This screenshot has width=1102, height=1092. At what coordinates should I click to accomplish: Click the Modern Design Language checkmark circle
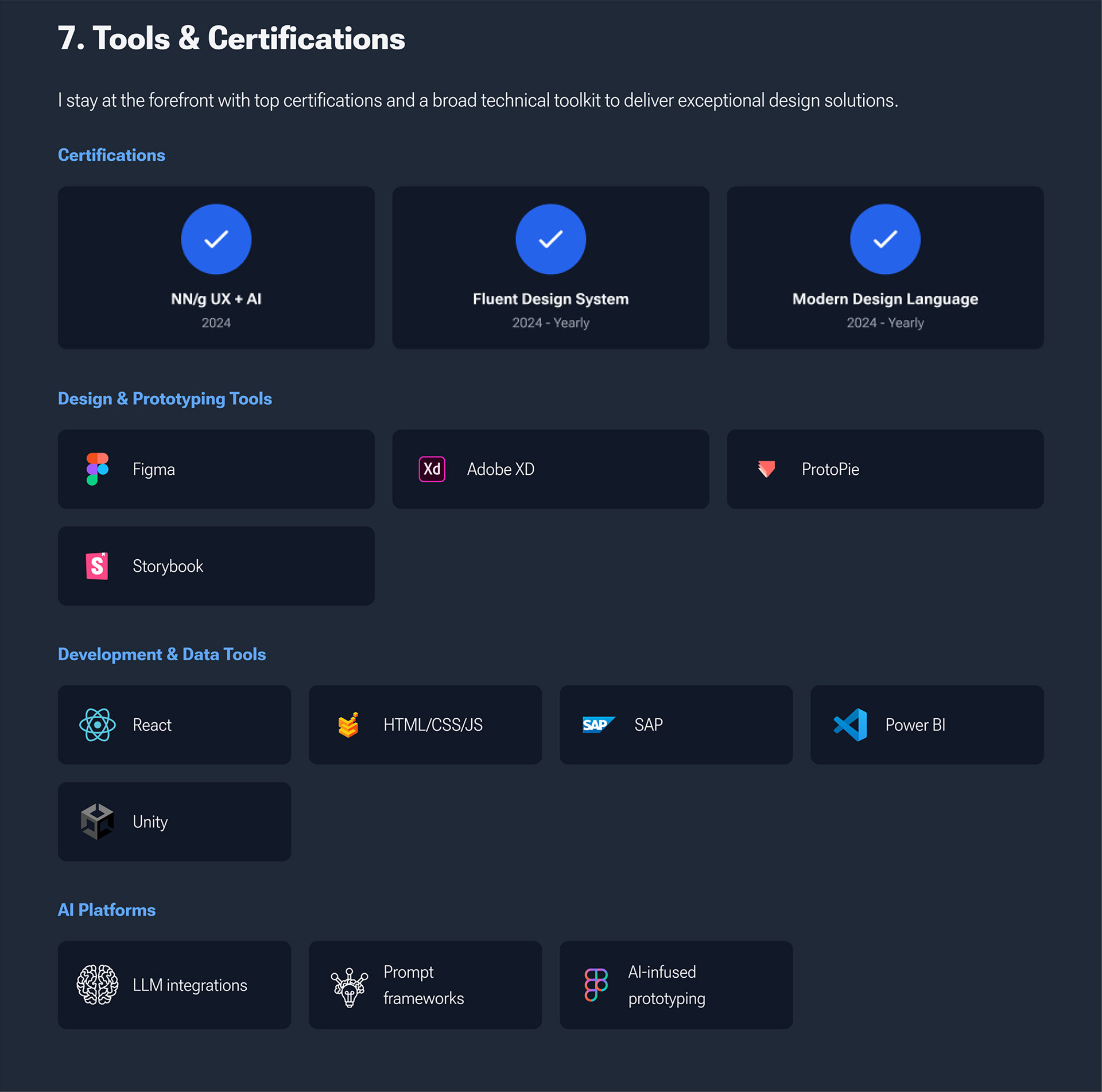885,239
